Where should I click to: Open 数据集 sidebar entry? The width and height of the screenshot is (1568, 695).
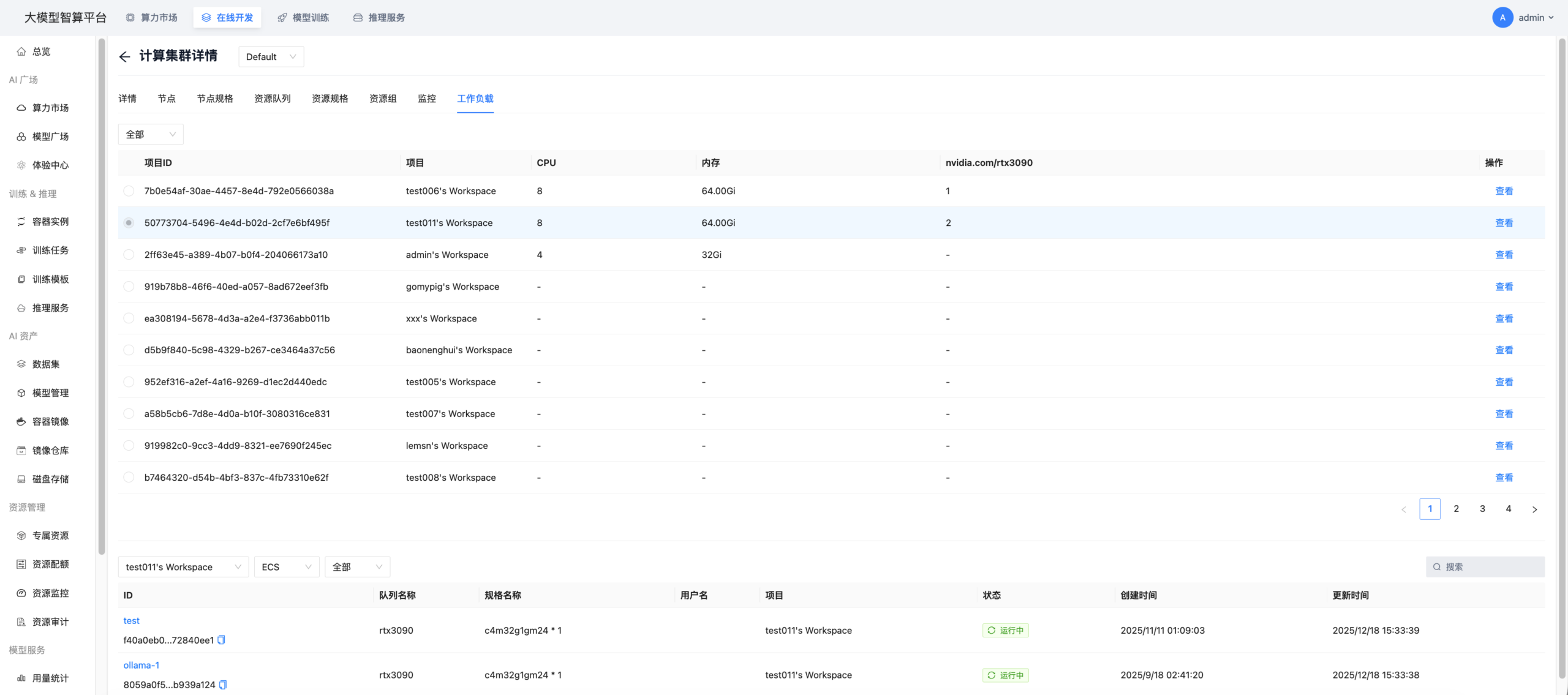pyautogui.click(x=46, y=364)
